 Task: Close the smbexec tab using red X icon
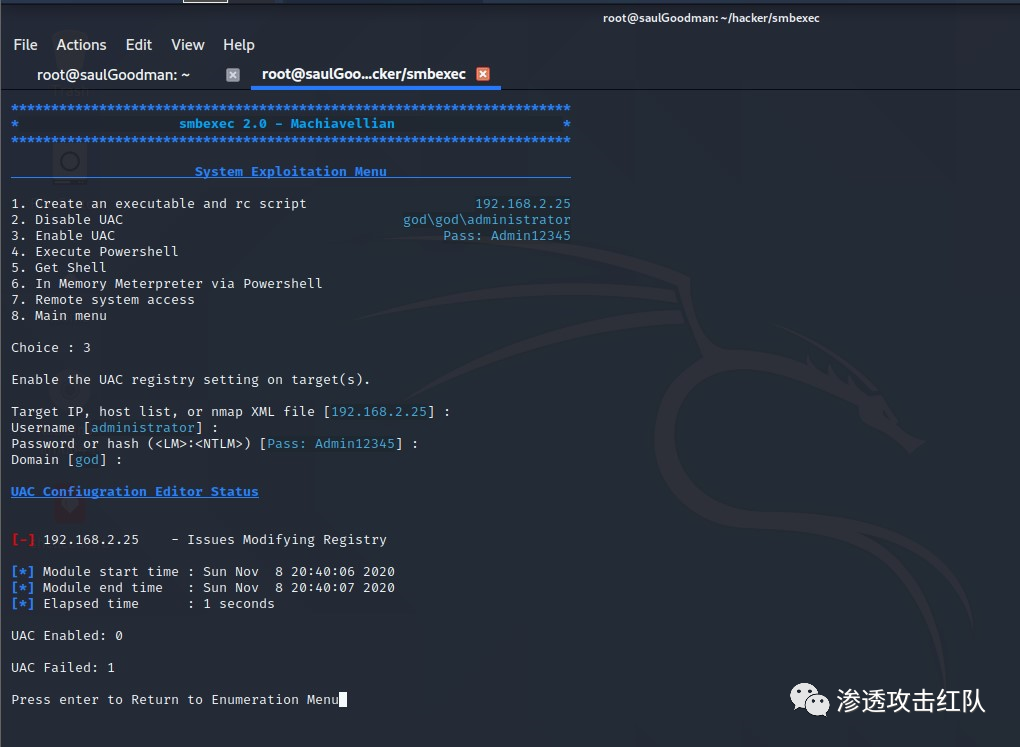(483, 75)
